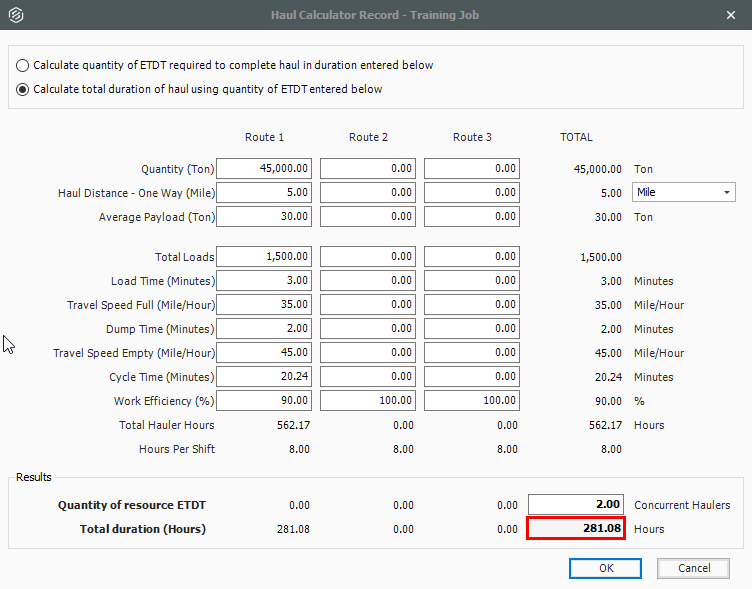Click Route 3 Haul Distance field
The image size is (752, 589).
[x=473, y=193]
